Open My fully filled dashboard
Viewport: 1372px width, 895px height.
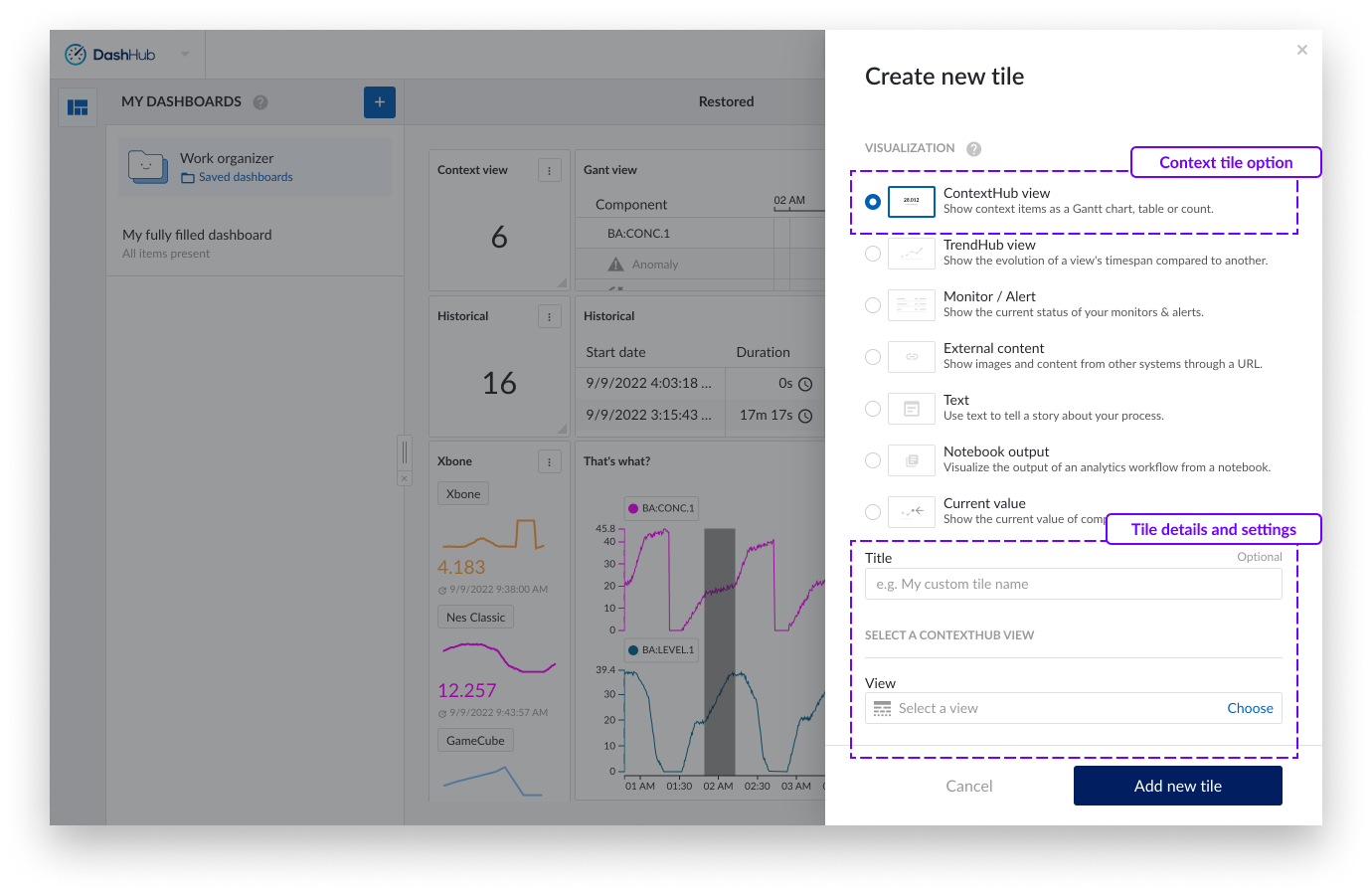coord(197,236)
